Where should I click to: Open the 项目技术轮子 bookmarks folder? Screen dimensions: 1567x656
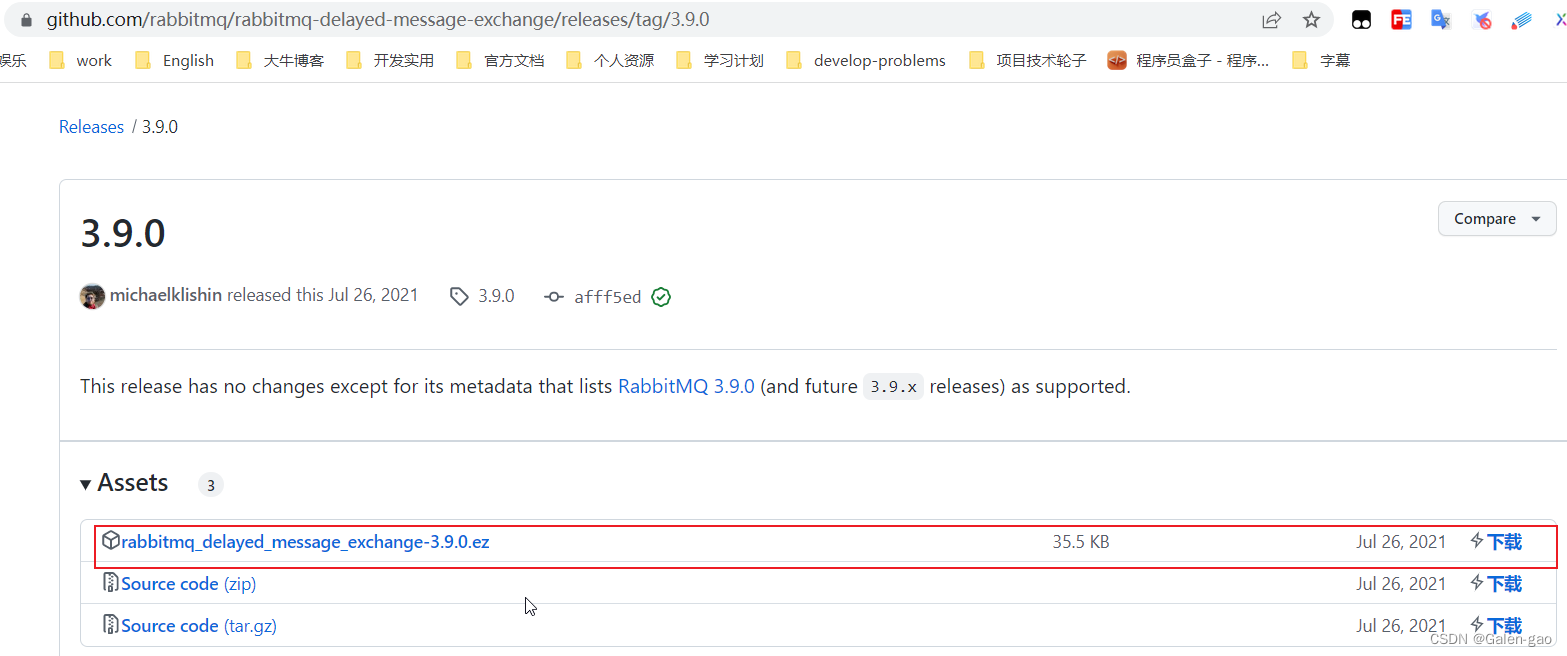(x=1028, y=61)
